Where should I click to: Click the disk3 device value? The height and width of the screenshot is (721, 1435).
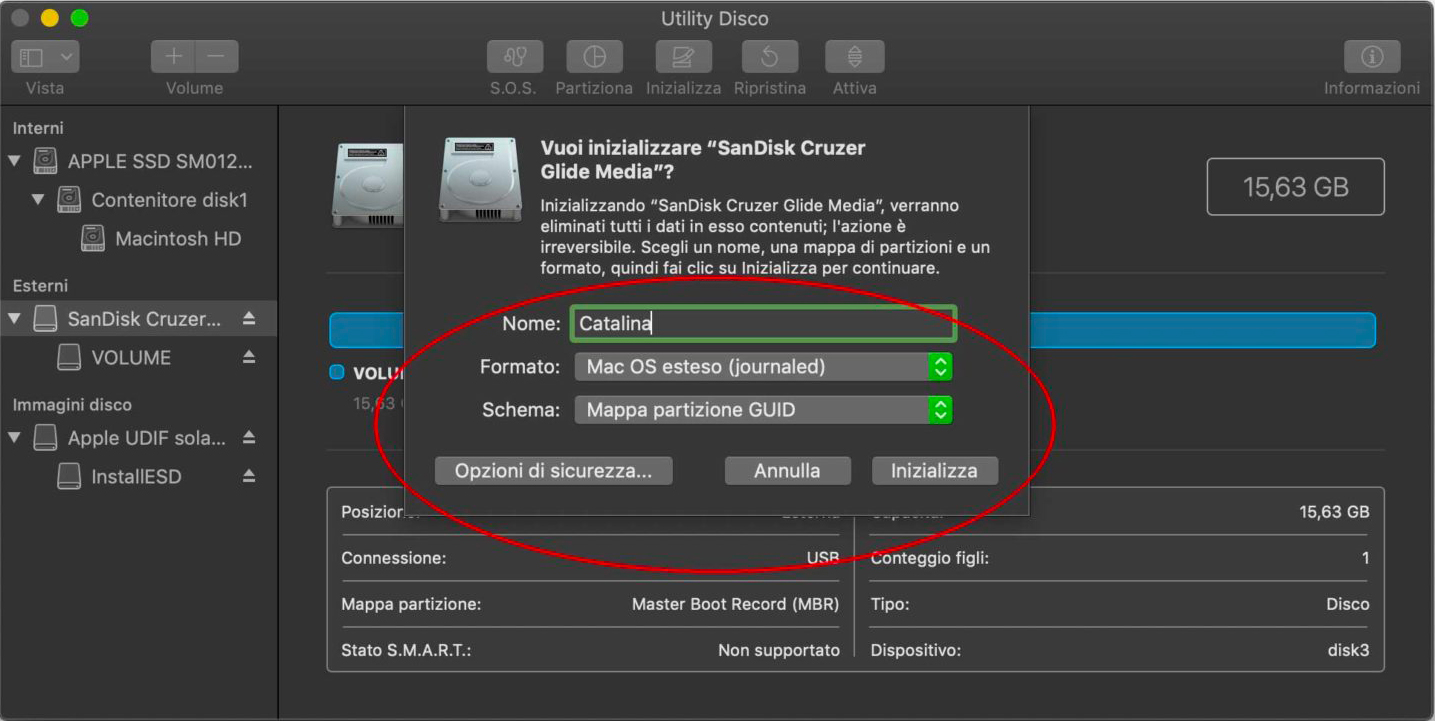[x=1348, y=650]
